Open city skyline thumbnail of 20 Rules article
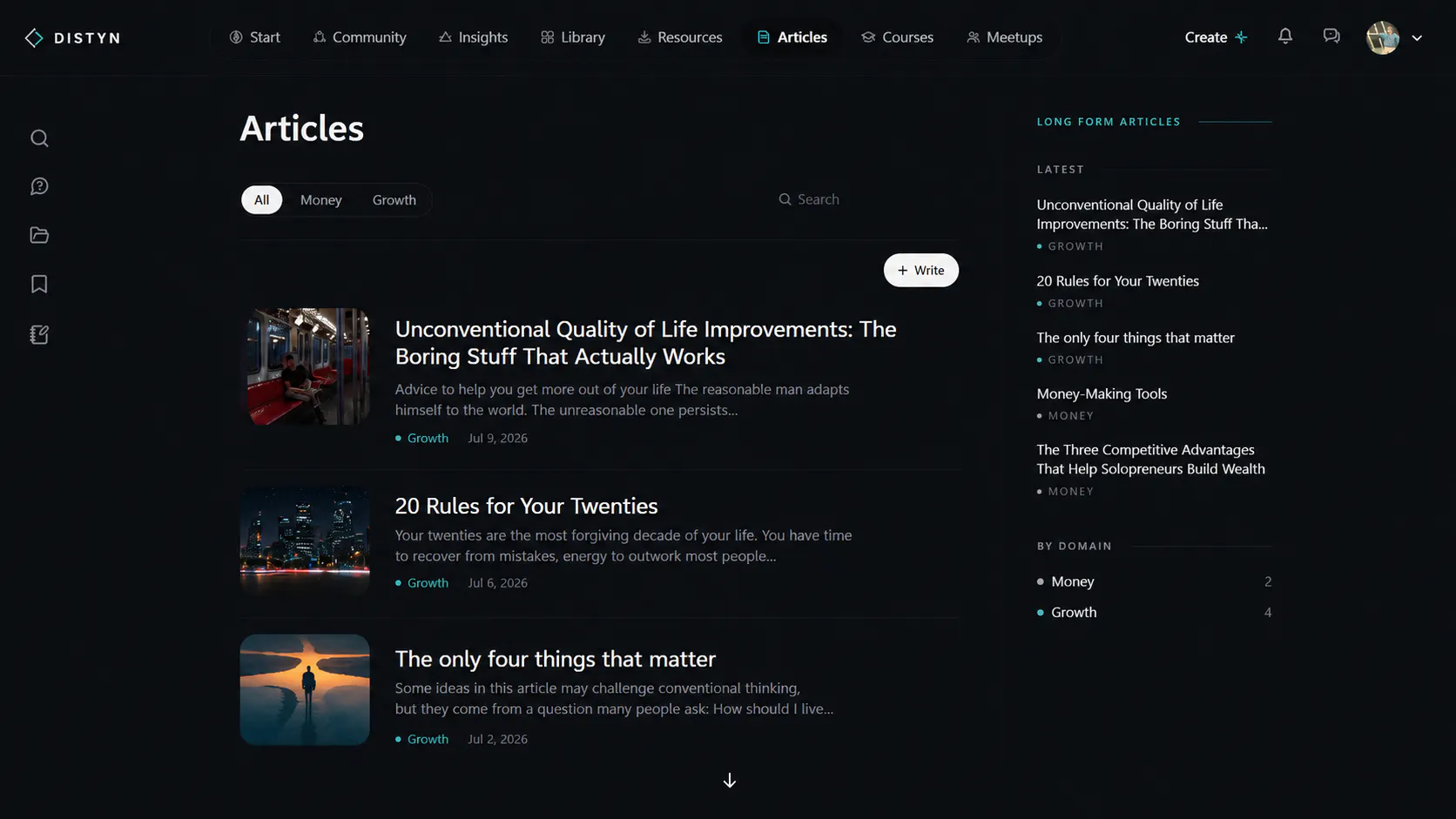Screen dimensions: 1456x819 pyautogui.click(x=305, y=540)
